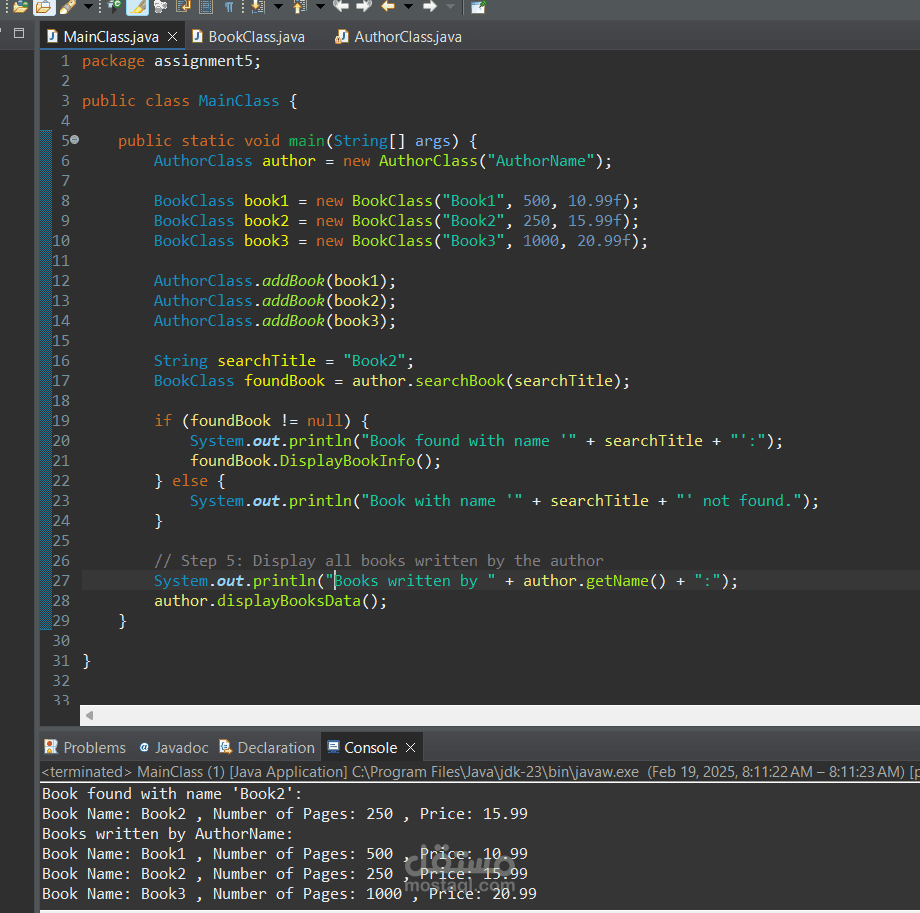Click the marker beside line 5
920x913 pixels.
tap(75, 140)
